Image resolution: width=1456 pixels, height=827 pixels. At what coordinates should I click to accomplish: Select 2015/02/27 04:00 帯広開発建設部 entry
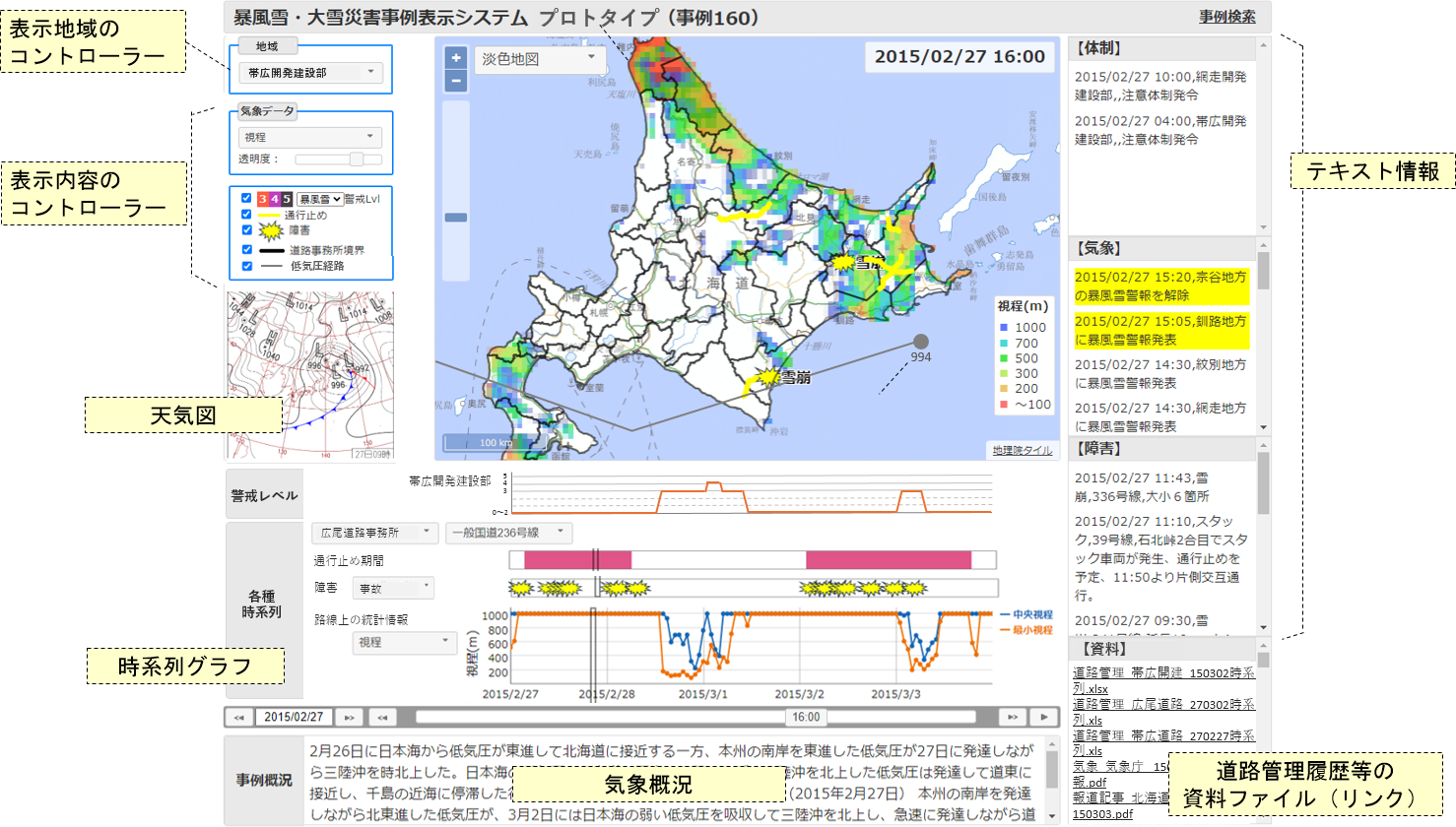[1161, 130]
